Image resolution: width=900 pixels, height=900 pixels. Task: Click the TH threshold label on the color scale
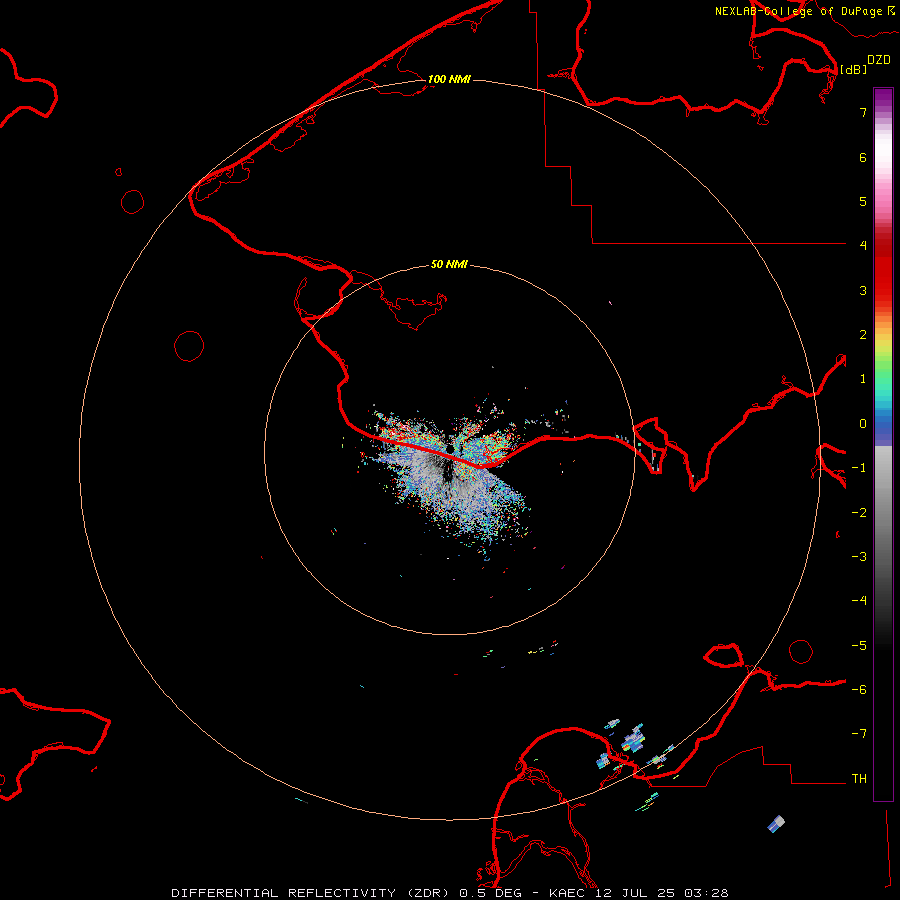[859, 778]
